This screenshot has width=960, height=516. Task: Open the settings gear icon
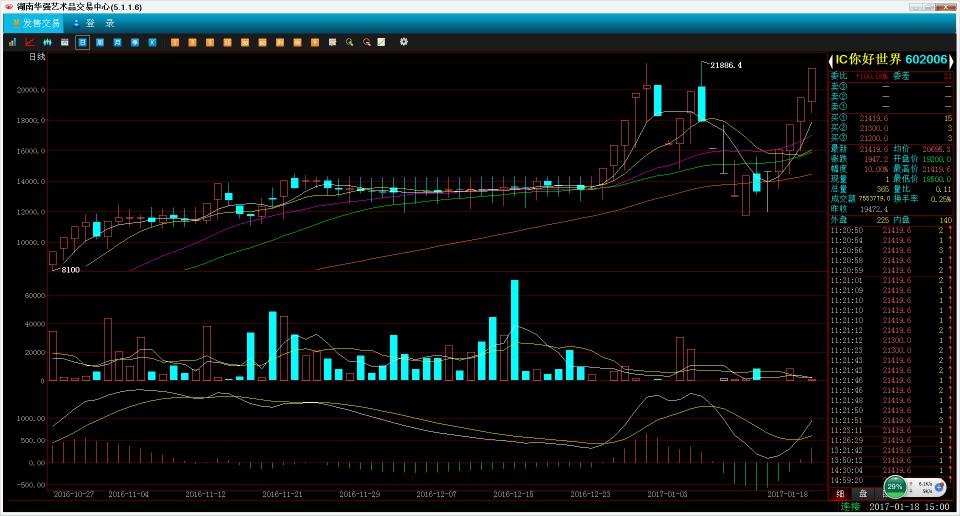(403, 42)
